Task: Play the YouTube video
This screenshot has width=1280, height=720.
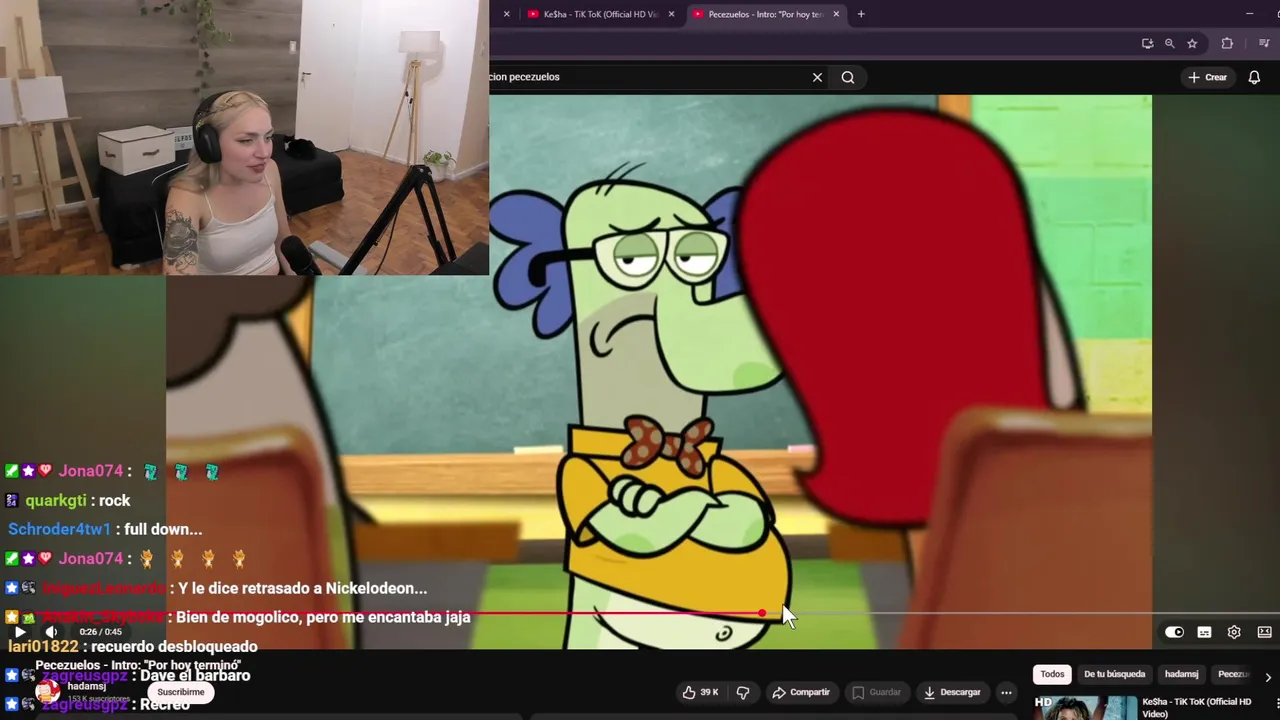Action: click(20, 632)
